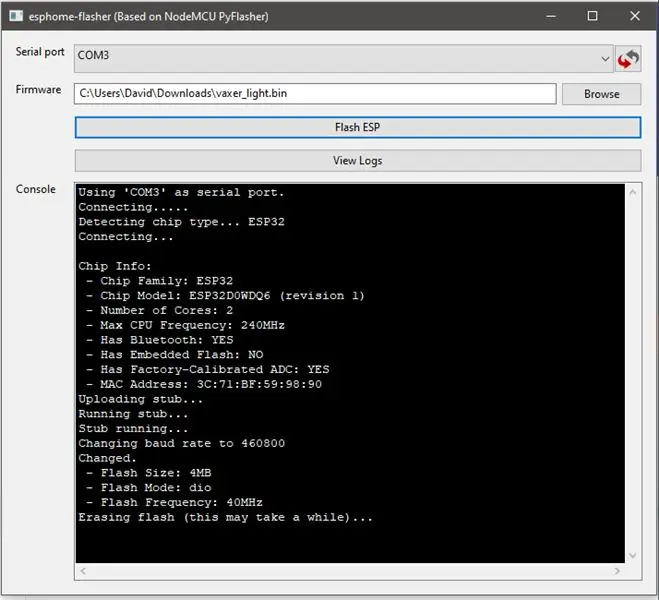Minimize the esphome-flasher window

pos(551,16)
